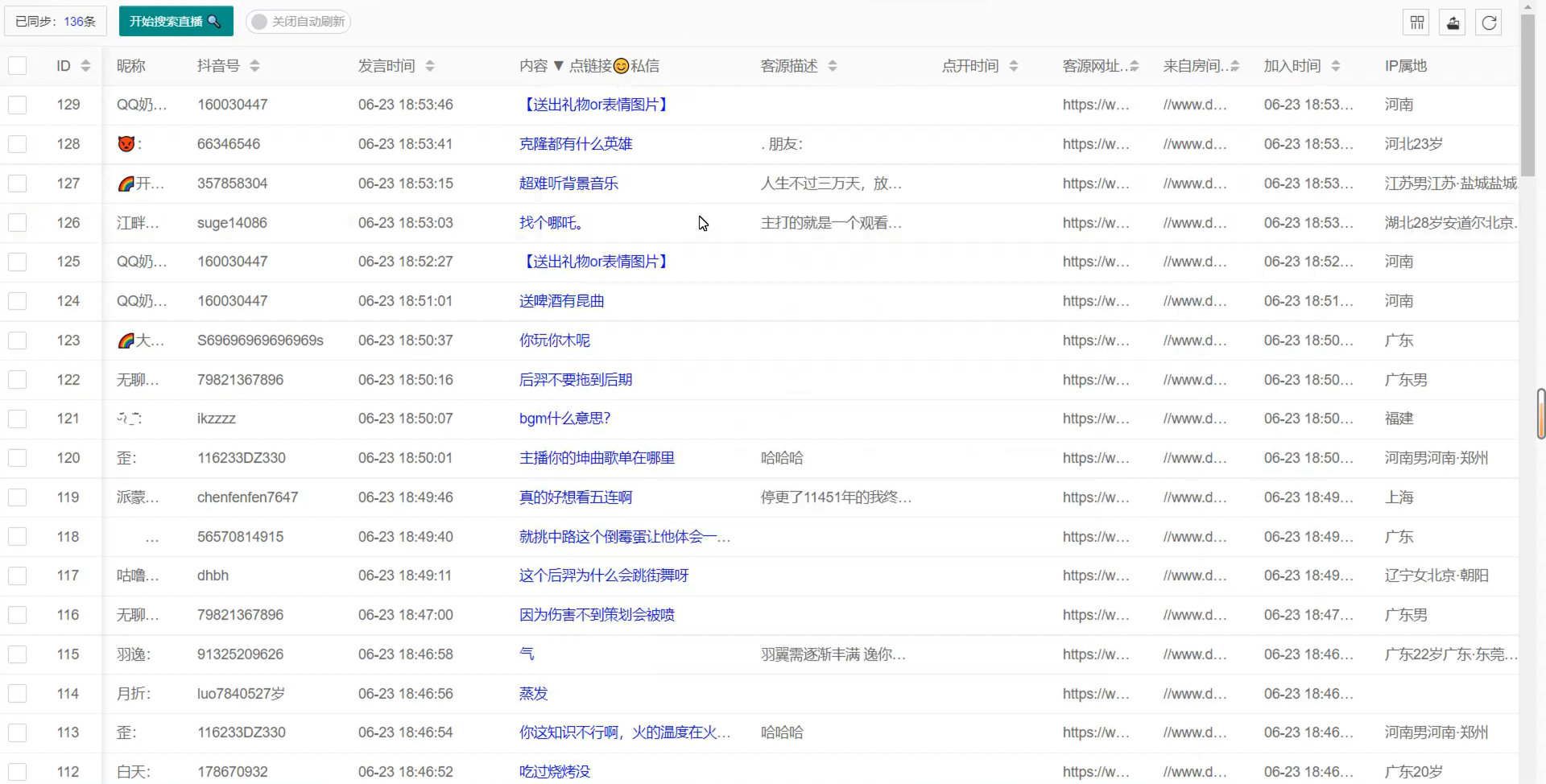Viewport: 1546px width, 784px height.
Task: Open message link 主播你的坤曲歌单在哪里
Action: (x=597, y=458)
